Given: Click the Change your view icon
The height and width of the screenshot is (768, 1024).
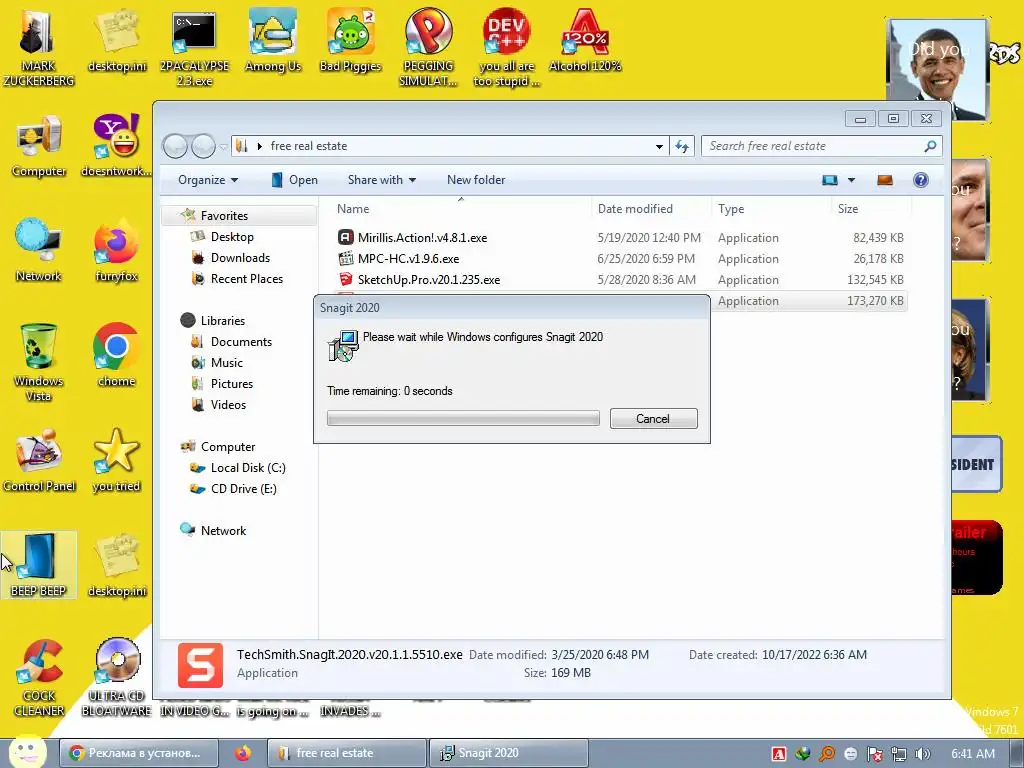Looking at the screenshot, I should click(830, 180).
